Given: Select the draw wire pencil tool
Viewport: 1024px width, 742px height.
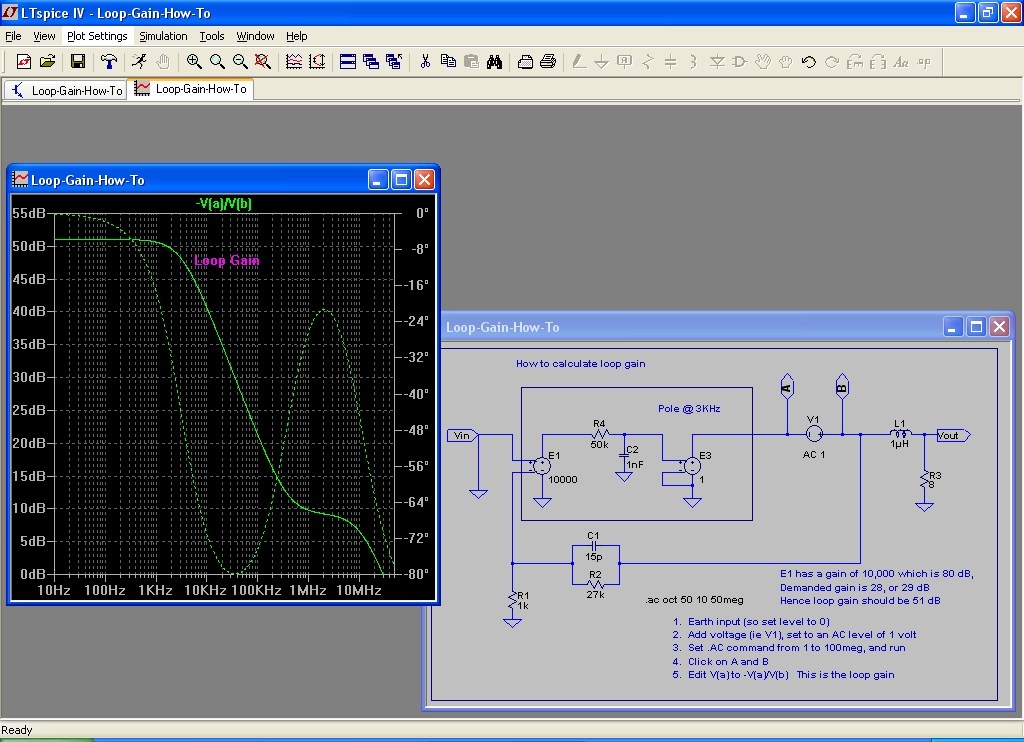Looking at the screenshot, I should 579,61.
